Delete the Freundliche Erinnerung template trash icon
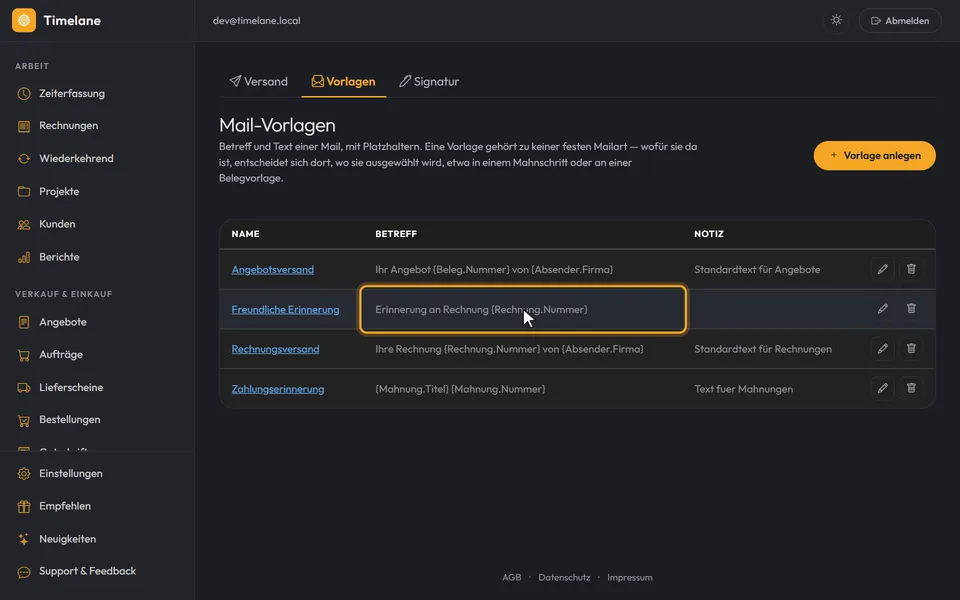This screenshot has height=600, width=960. click(911, 309)
